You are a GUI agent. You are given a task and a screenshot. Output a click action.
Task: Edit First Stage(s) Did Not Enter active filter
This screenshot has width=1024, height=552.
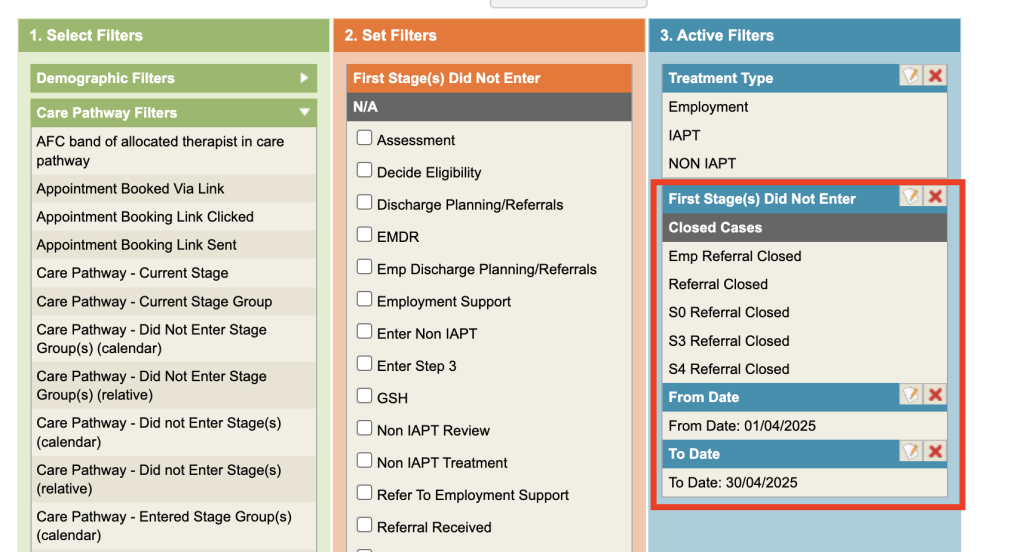pos(910,197)
